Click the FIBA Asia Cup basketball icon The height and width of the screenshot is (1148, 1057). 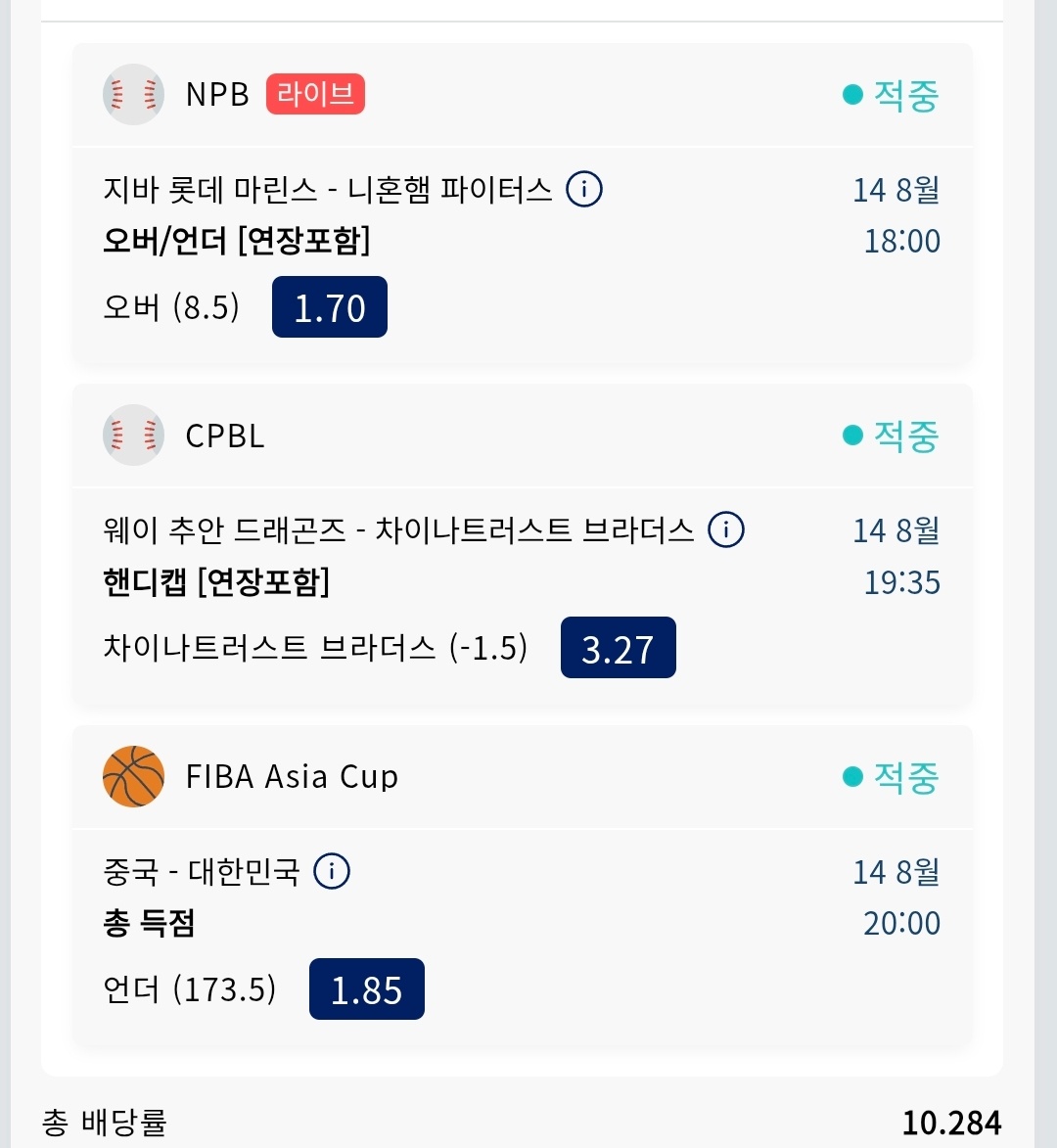tap(133, 776)
